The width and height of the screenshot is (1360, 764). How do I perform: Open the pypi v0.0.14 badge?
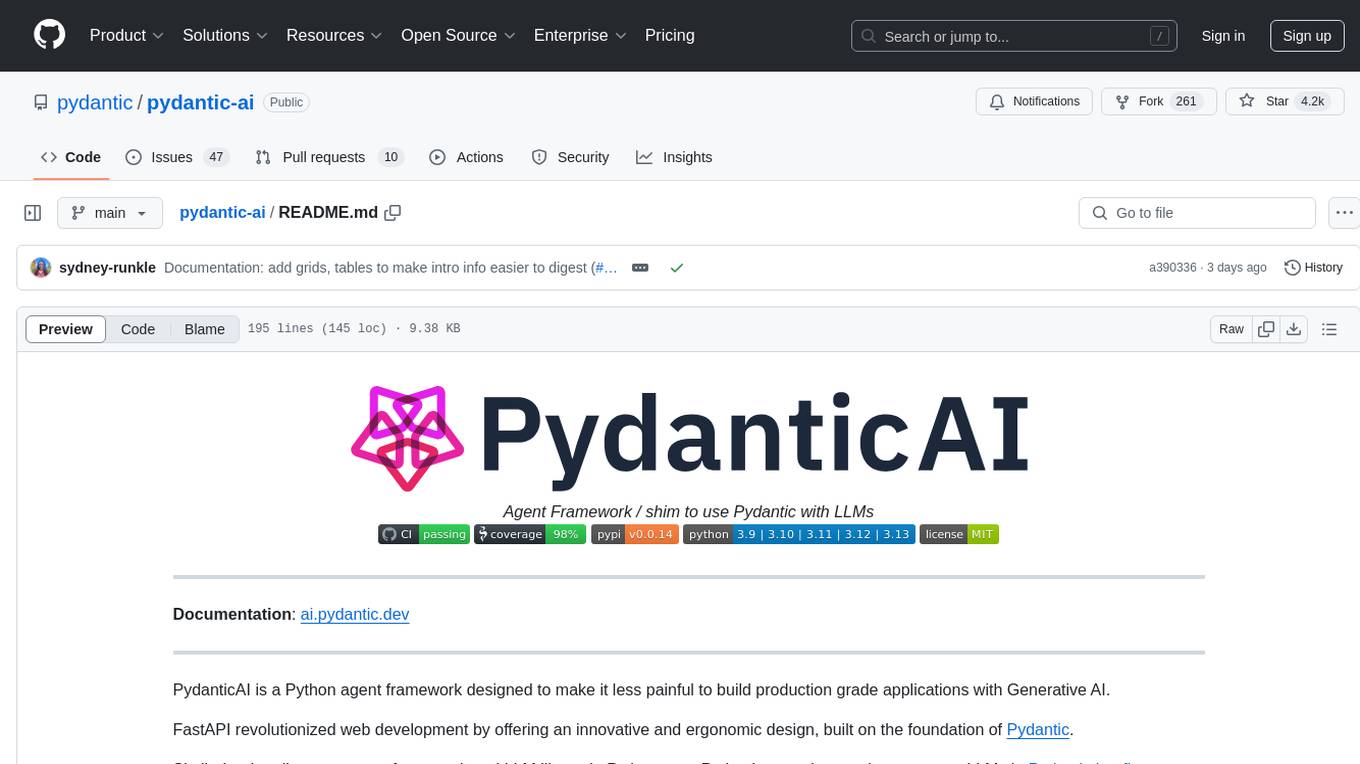[x=635, y=534]
